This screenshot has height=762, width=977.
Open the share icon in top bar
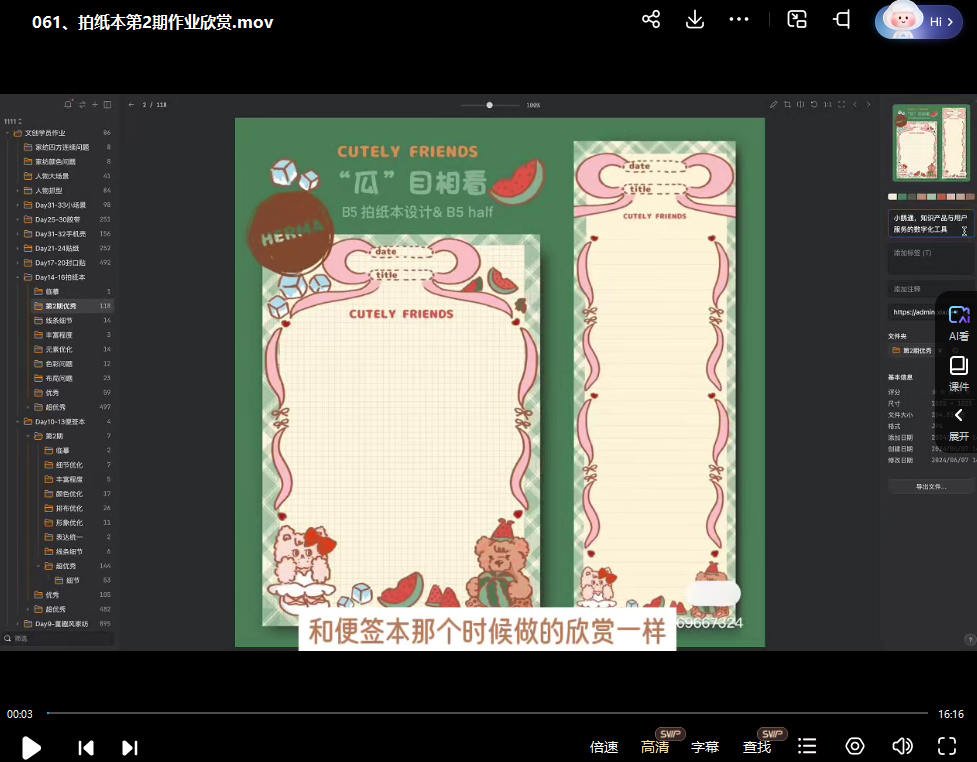tap(651, 20)
